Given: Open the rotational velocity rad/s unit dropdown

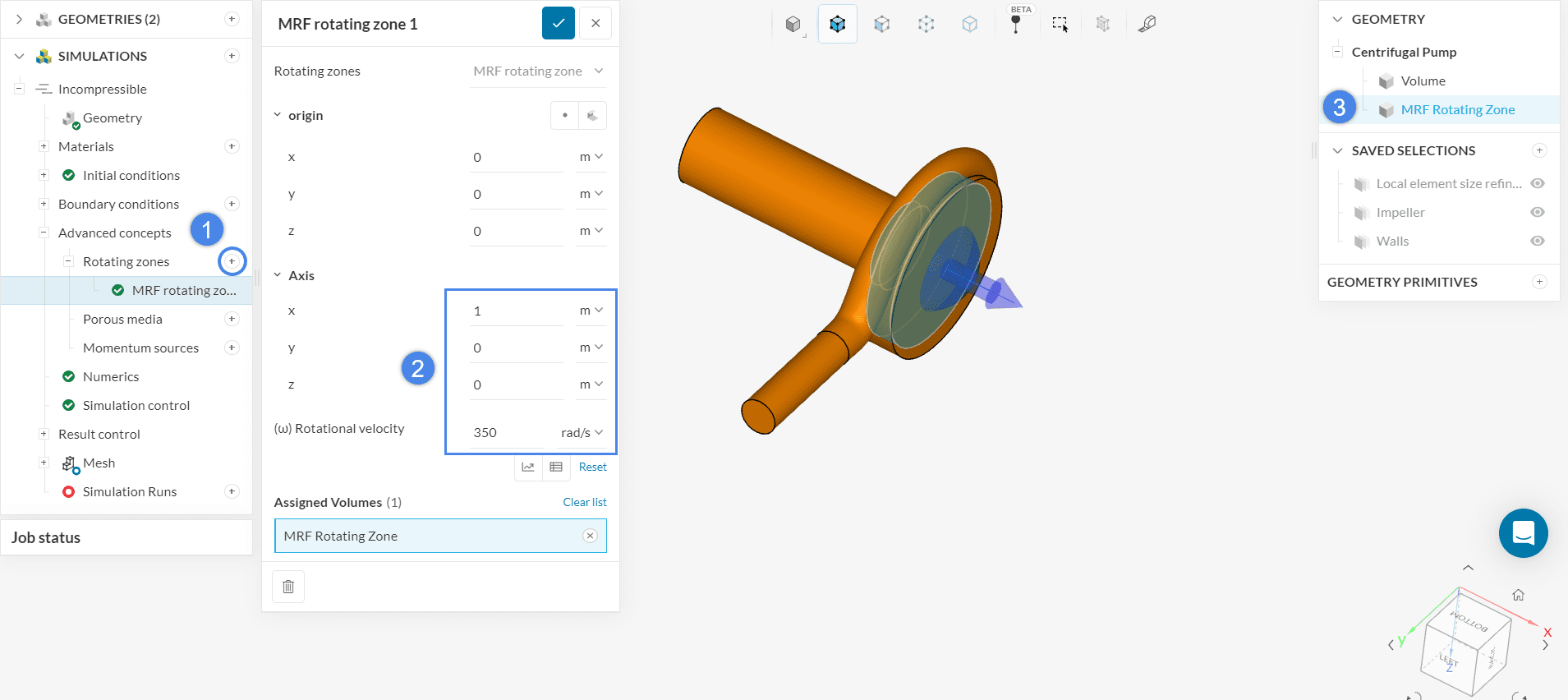Looking at the screenshot, I should pos(582,433).
